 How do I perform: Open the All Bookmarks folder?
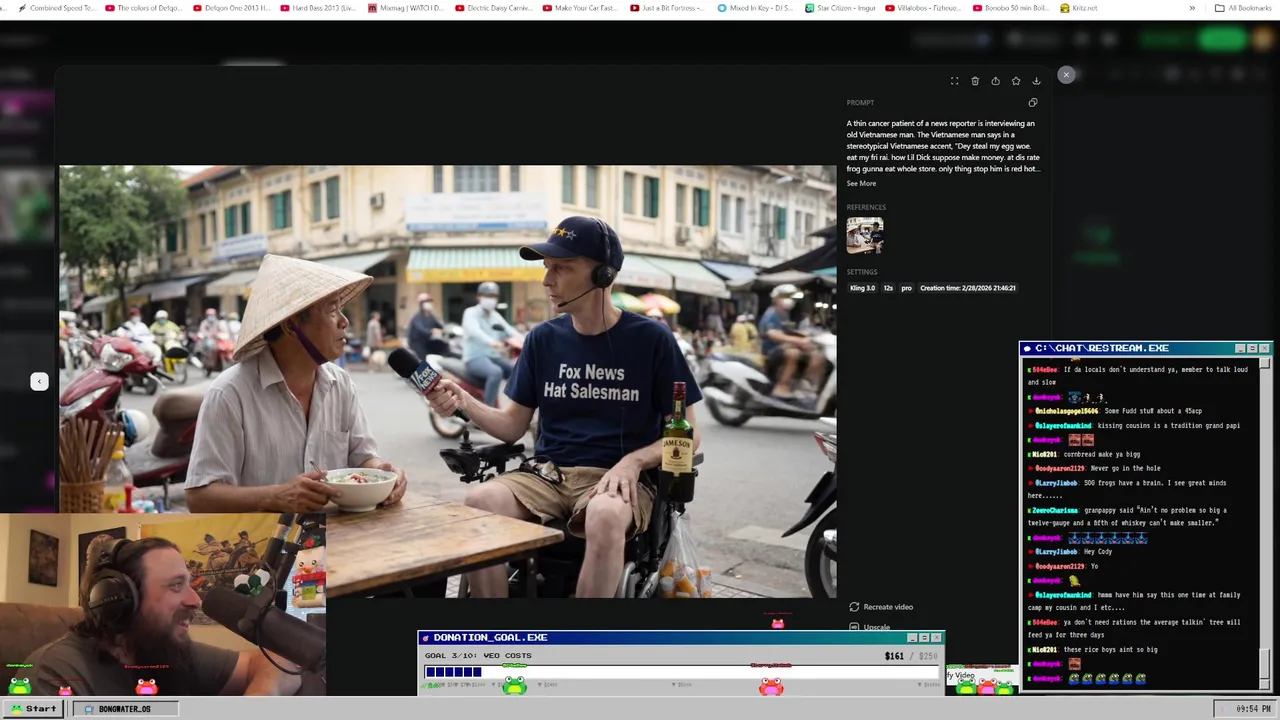[x=1244, y=8]
